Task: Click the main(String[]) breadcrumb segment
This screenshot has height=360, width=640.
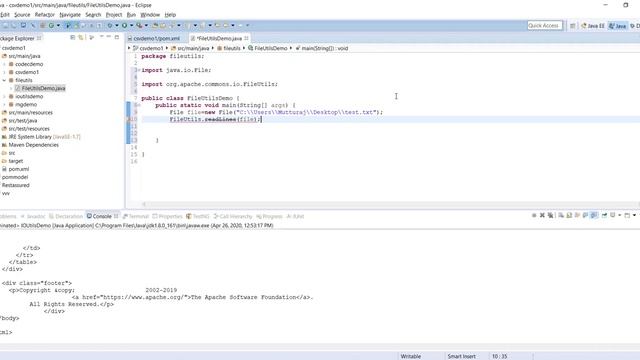Action: tap(322, 48)
